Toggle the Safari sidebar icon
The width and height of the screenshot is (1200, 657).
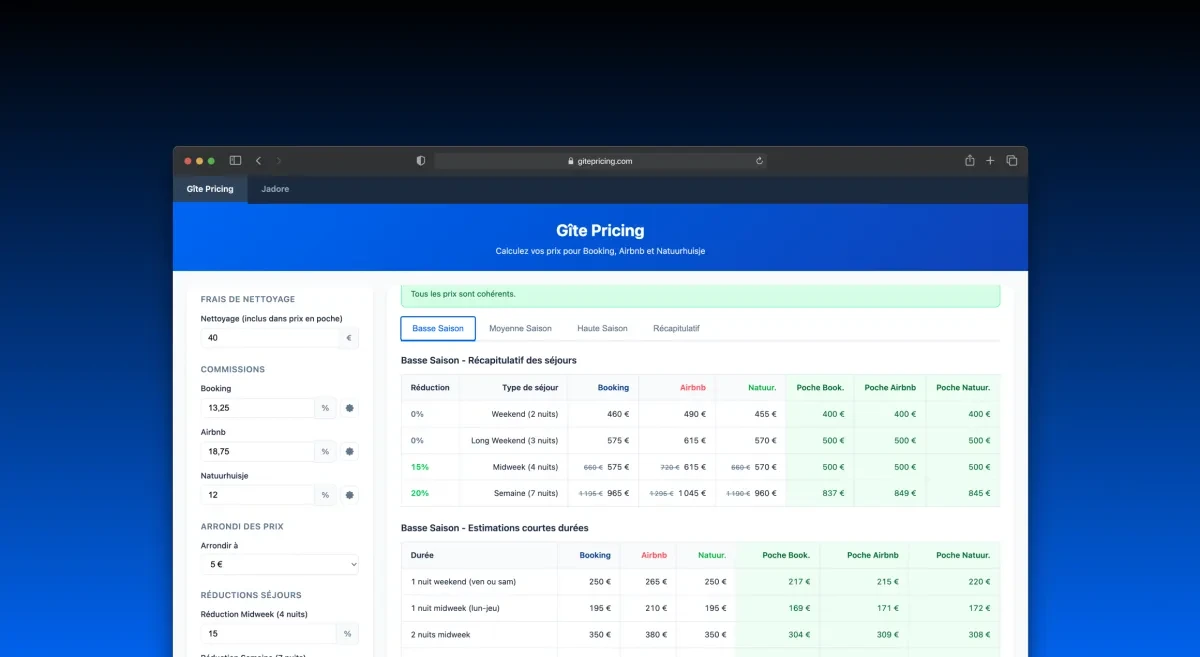coord(235,160)
